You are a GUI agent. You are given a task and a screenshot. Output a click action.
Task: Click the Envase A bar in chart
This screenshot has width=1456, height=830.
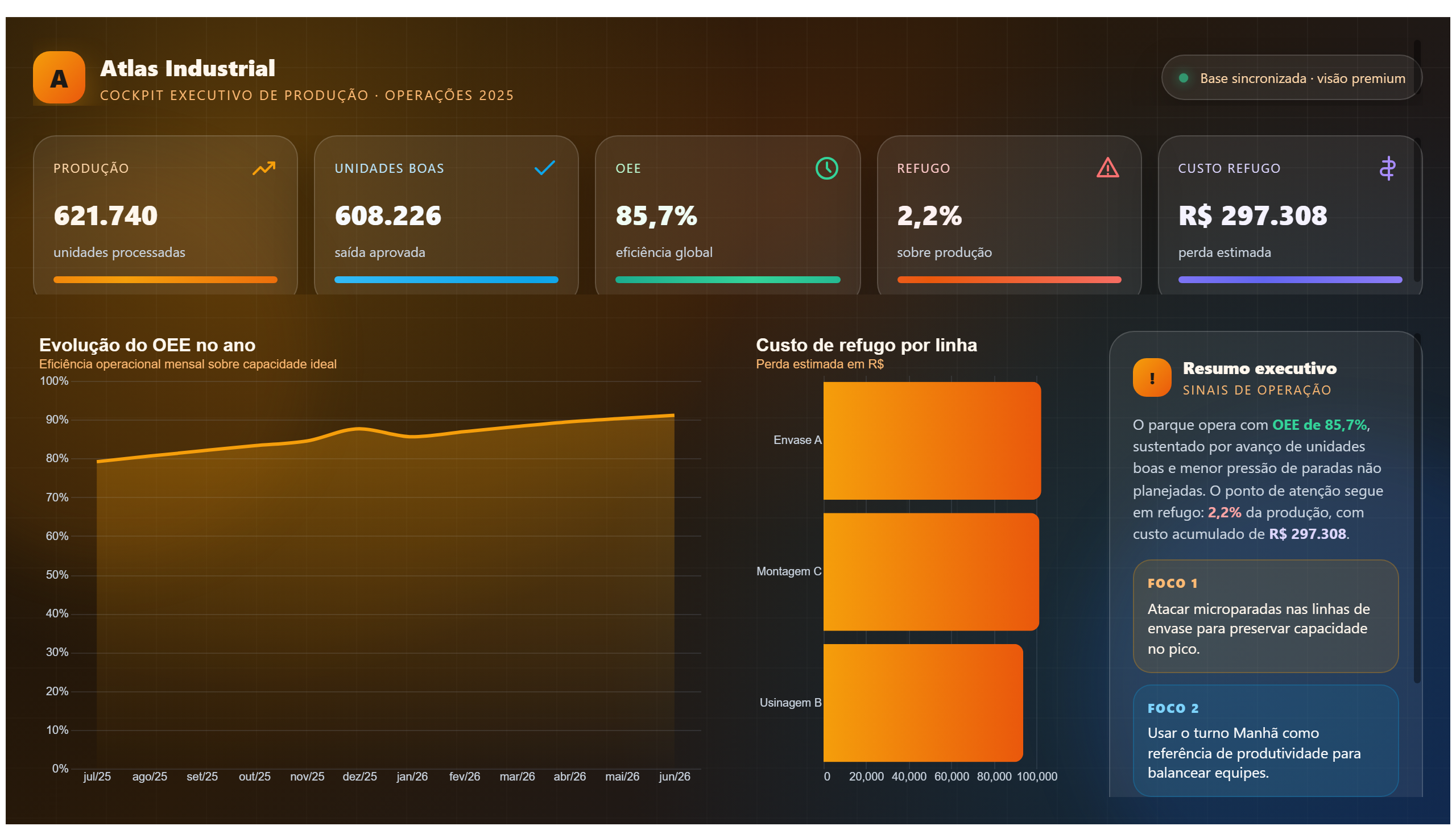[932, 440]
